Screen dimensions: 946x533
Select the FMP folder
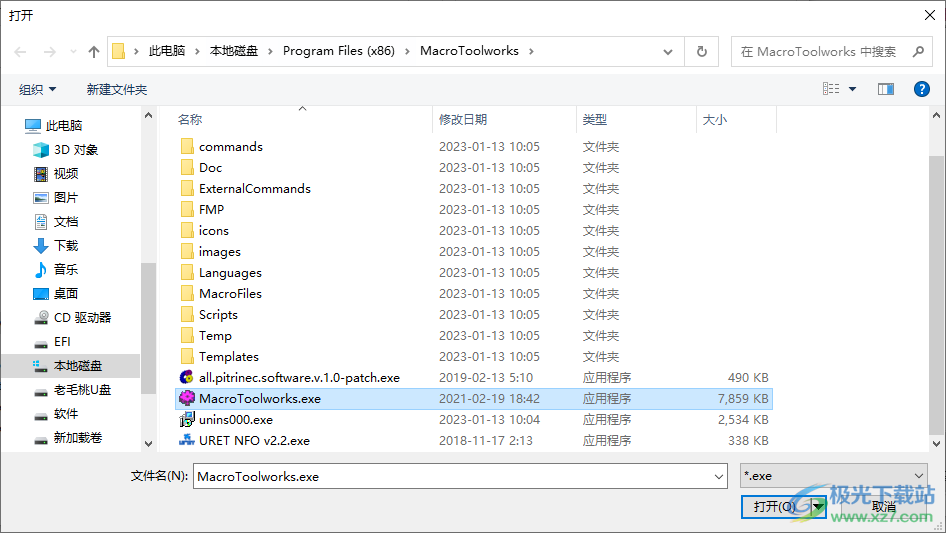coord(211,210)
